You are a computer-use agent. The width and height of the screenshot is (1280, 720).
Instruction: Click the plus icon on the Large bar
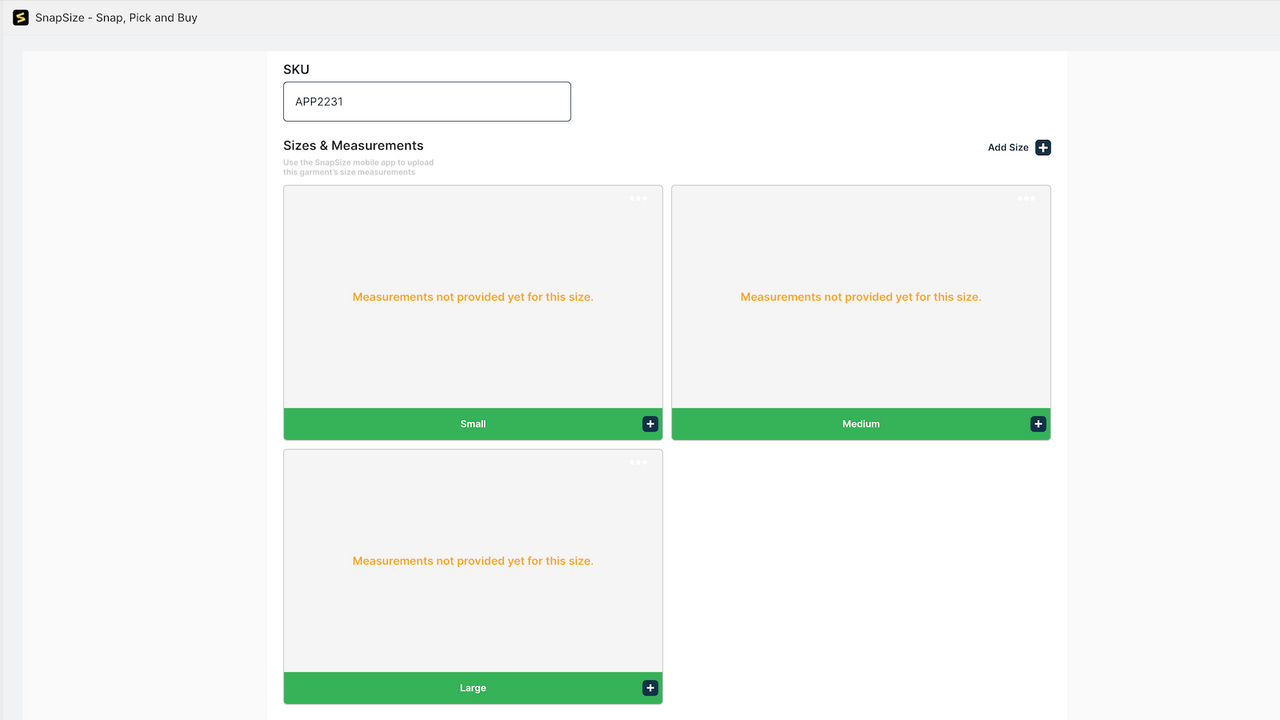[x=650, y=688]
